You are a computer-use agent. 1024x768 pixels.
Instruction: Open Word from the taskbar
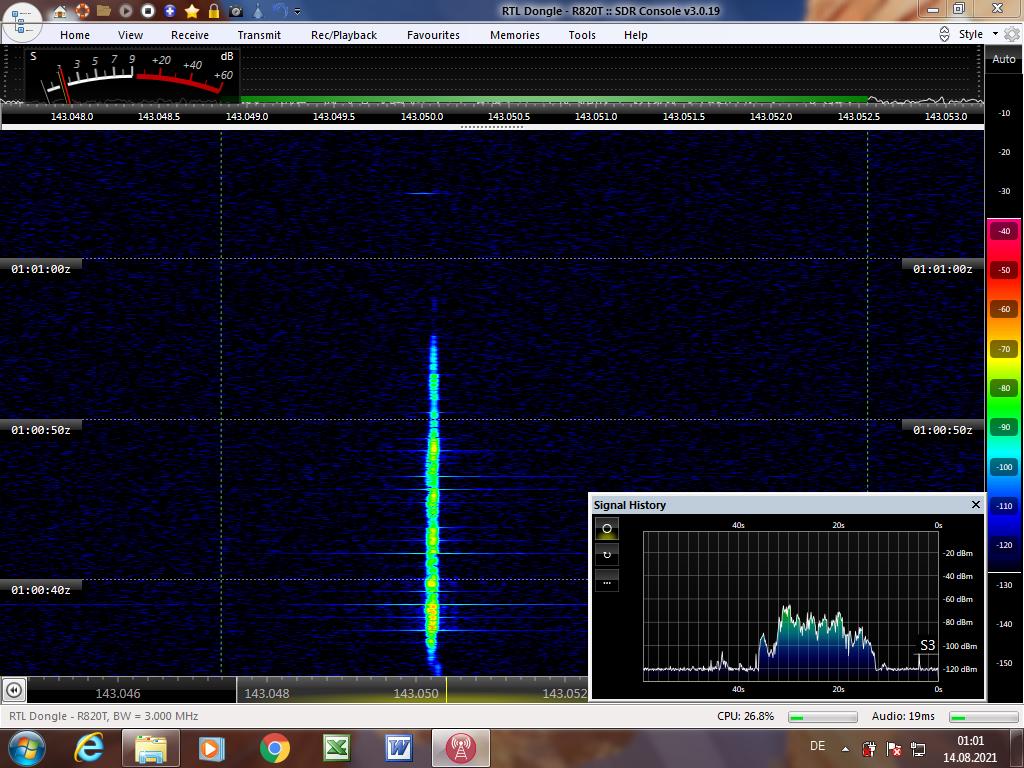tap(399, 748)
